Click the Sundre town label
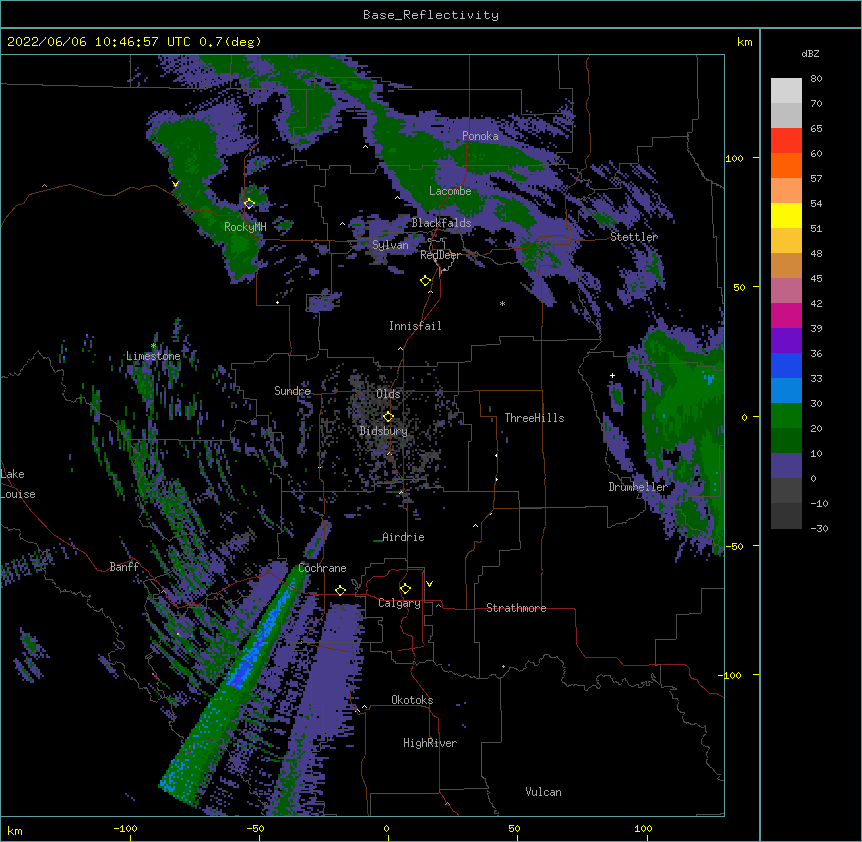The height and width of the screenshot is (842, 862). (292, 391)
